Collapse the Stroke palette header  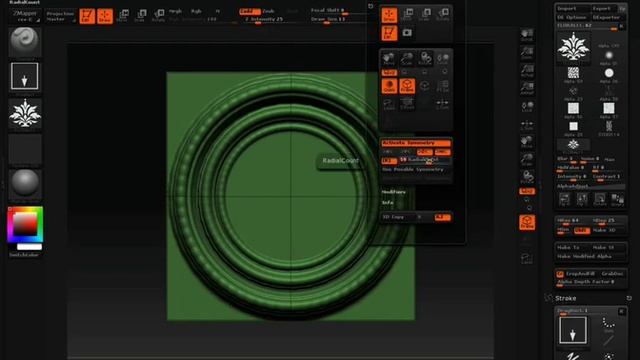pos(566,298)
